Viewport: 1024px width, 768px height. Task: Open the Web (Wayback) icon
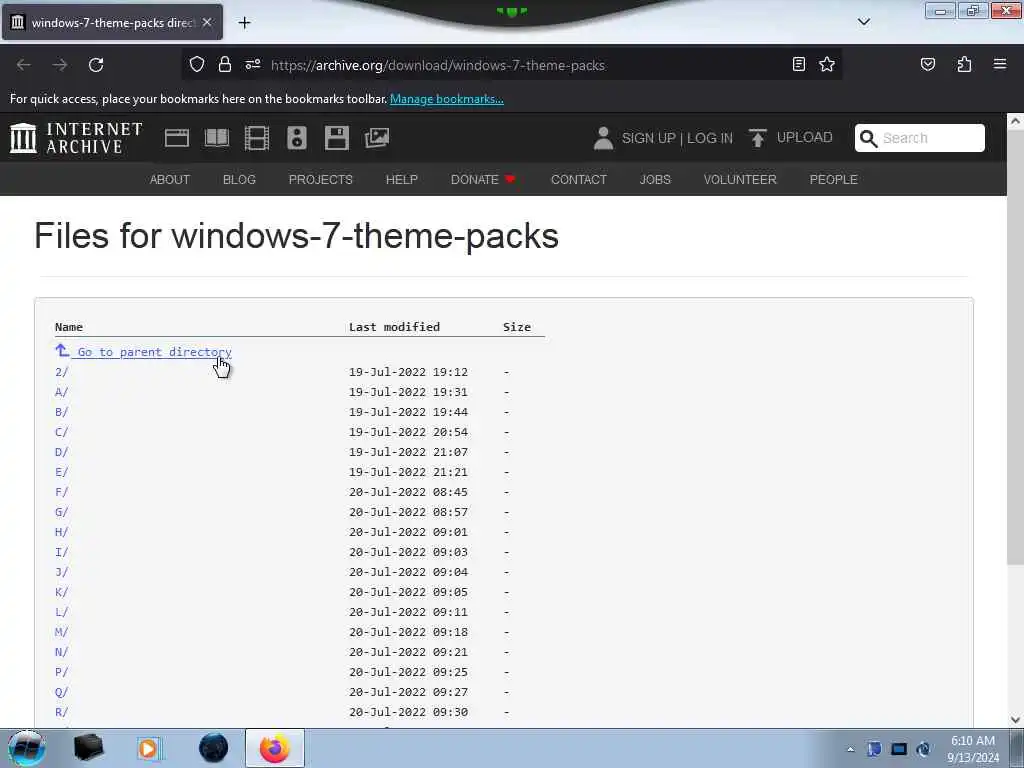176,138
